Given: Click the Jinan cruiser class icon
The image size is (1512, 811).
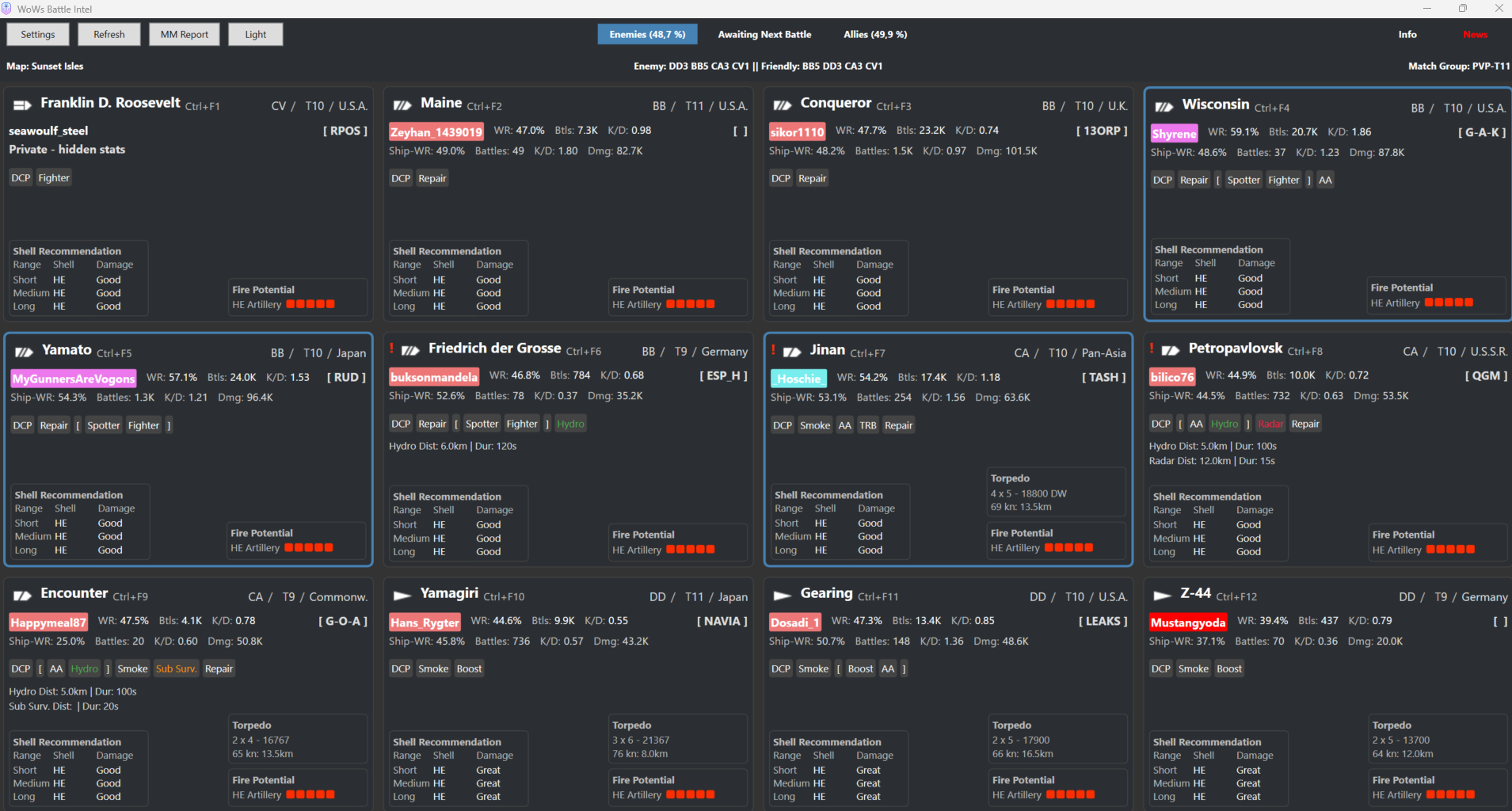Looking at the screenshot, I should tap(792, 352).
